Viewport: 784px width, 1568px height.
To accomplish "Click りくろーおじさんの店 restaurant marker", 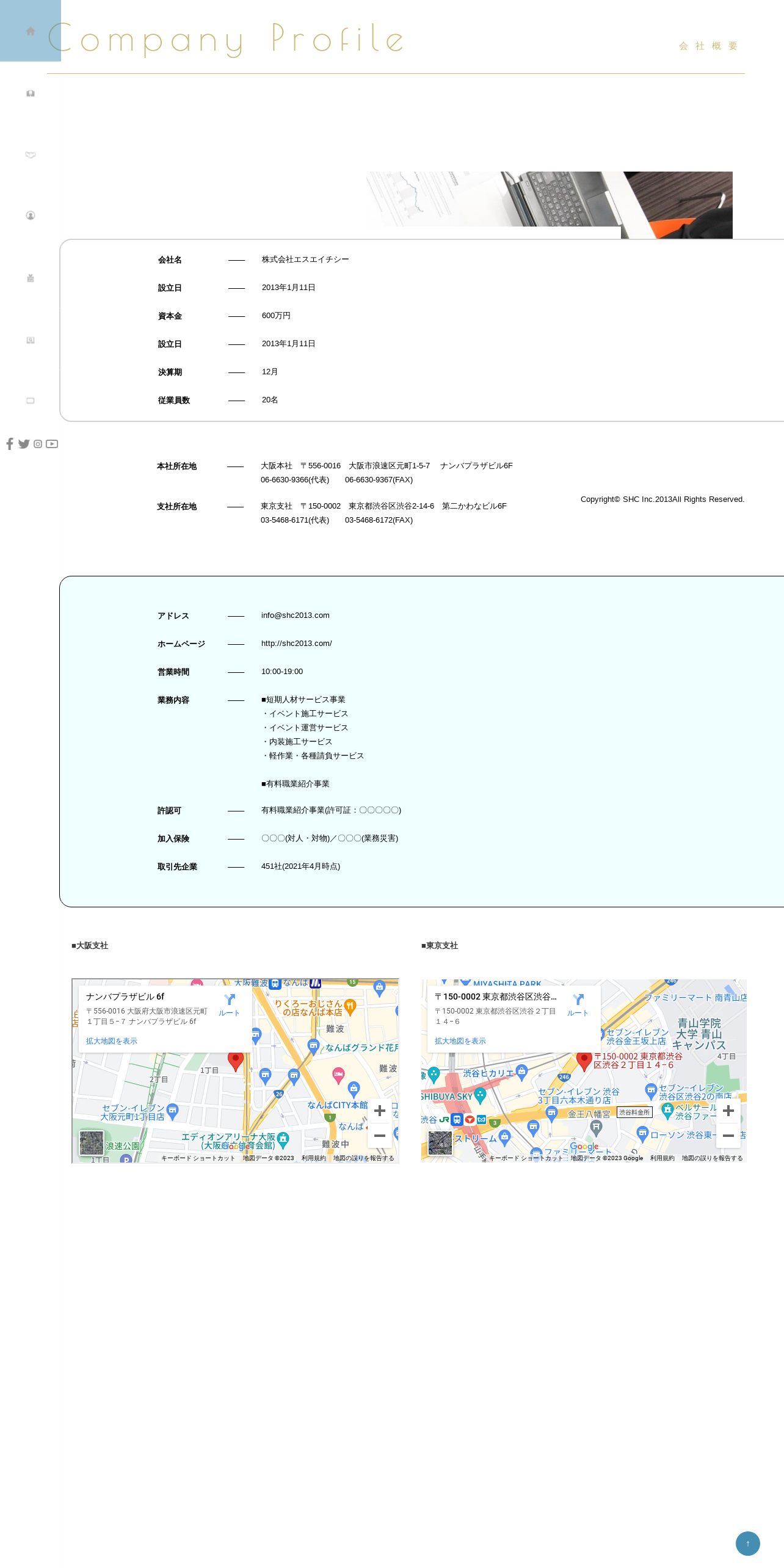I will click(350, 1006).
